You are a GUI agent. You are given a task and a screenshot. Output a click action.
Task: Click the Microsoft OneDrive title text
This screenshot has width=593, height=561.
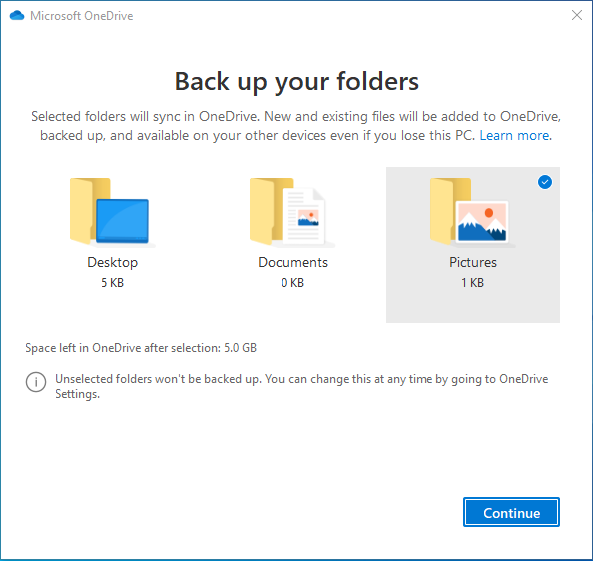click(82, 16)
